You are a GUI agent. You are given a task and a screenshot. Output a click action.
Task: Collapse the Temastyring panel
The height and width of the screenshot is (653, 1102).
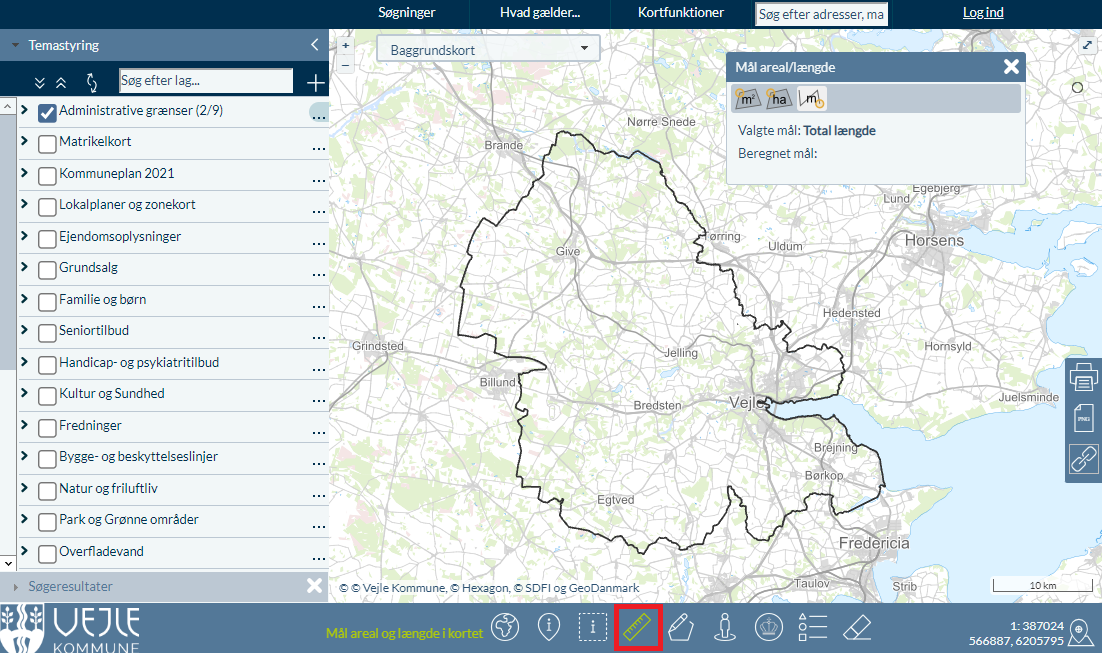[x=314, y=44]
